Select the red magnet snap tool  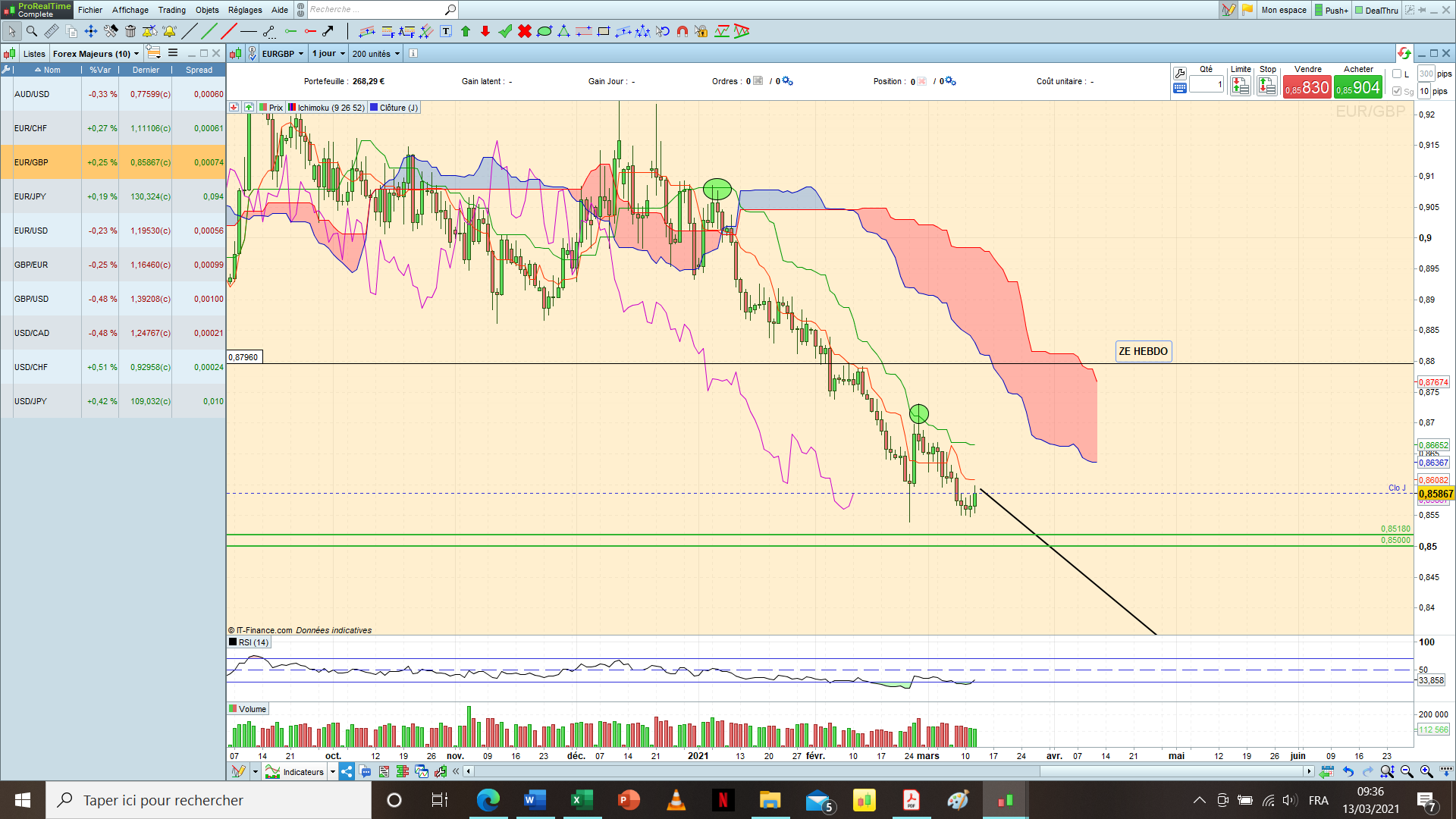pos(682,31)
